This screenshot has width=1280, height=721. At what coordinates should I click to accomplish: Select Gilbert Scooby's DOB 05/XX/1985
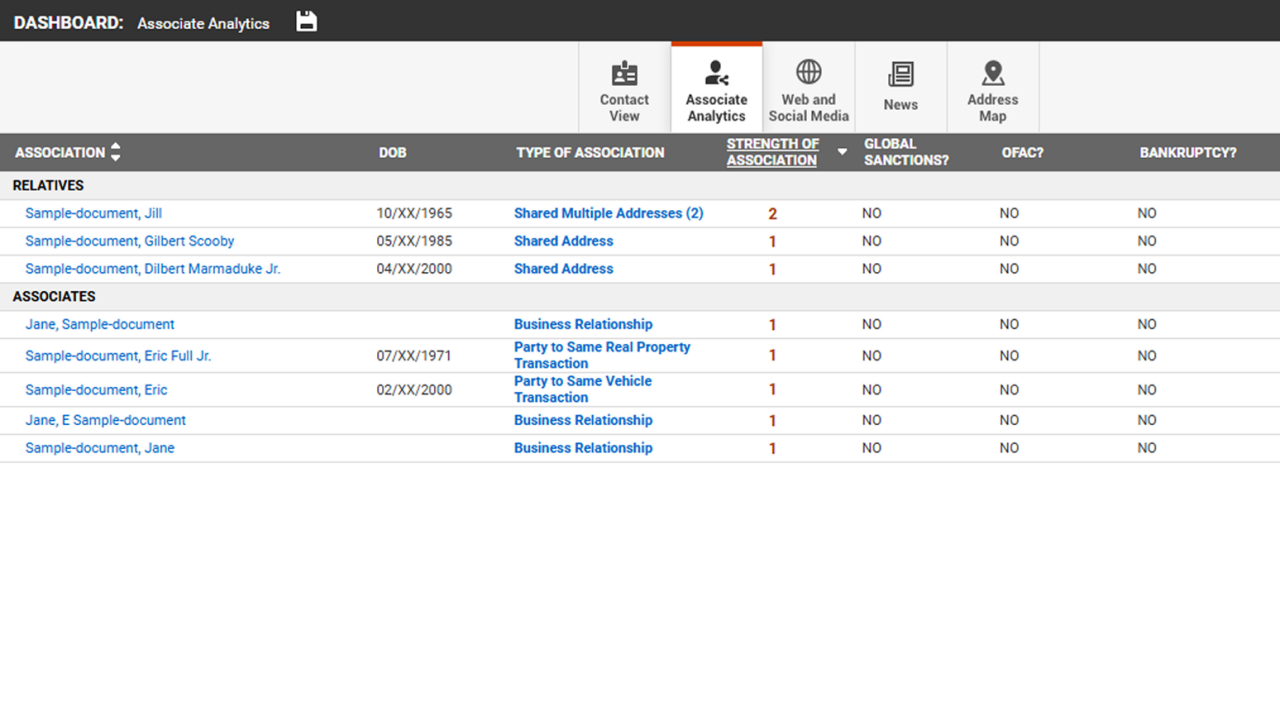coord(414,241)
